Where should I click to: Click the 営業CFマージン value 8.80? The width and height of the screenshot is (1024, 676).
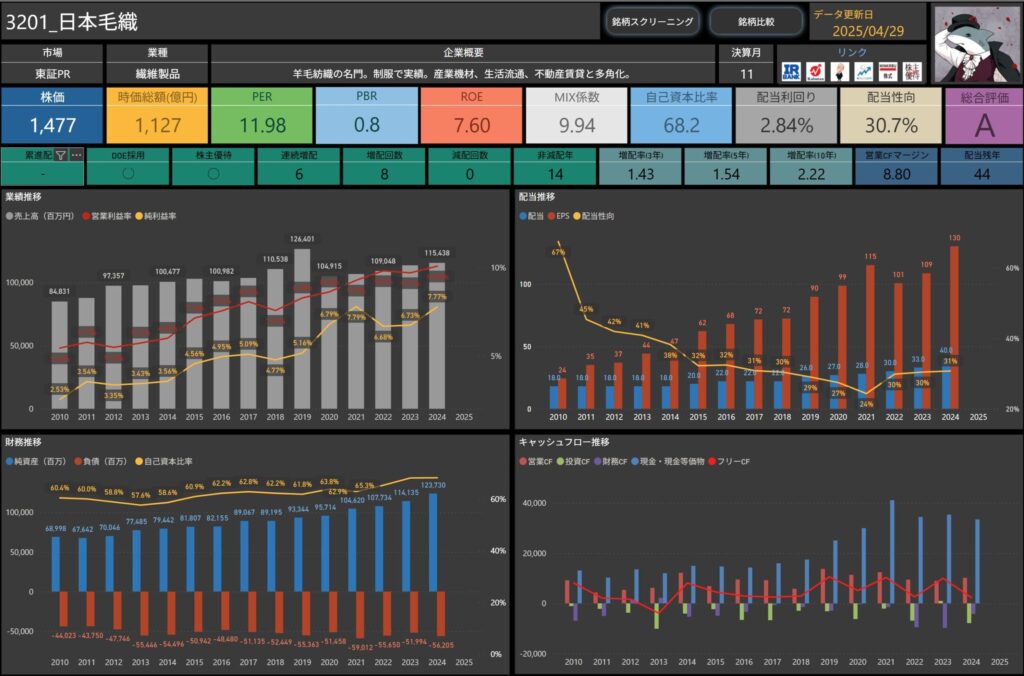[x=897, y=174]
